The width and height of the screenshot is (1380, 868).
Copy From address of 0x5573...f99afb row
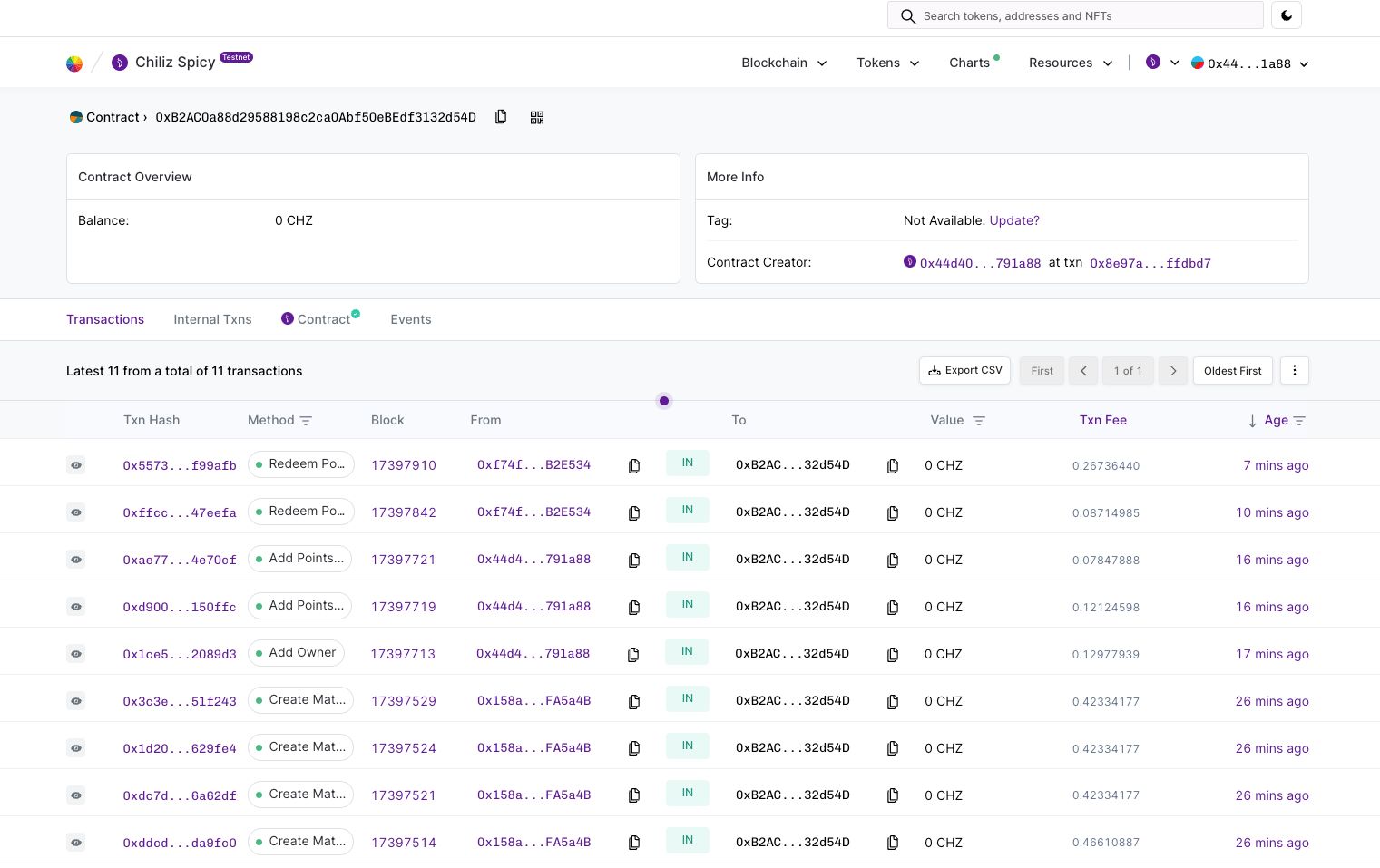click(x=634, y=465)
